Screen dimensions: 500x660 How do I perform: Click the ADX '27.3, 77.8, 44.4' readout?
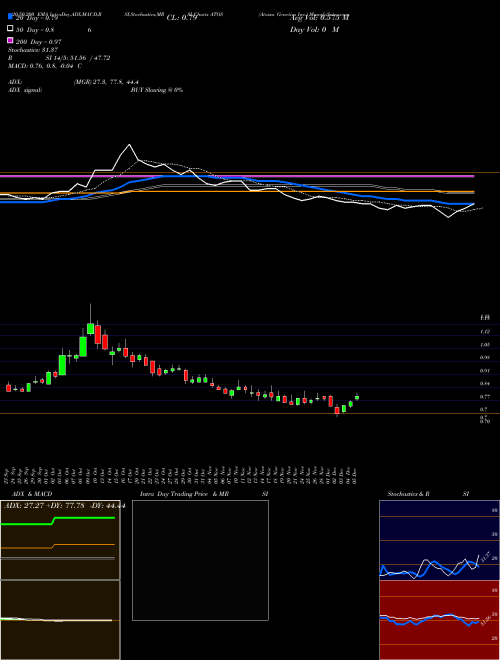coord(106,82)
